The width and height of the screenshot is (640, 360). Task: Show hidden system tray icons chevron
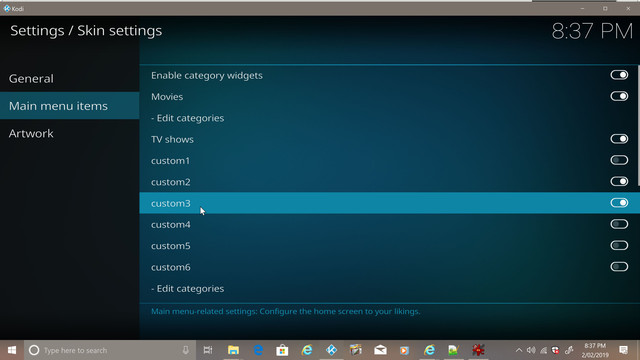point(519,350)
